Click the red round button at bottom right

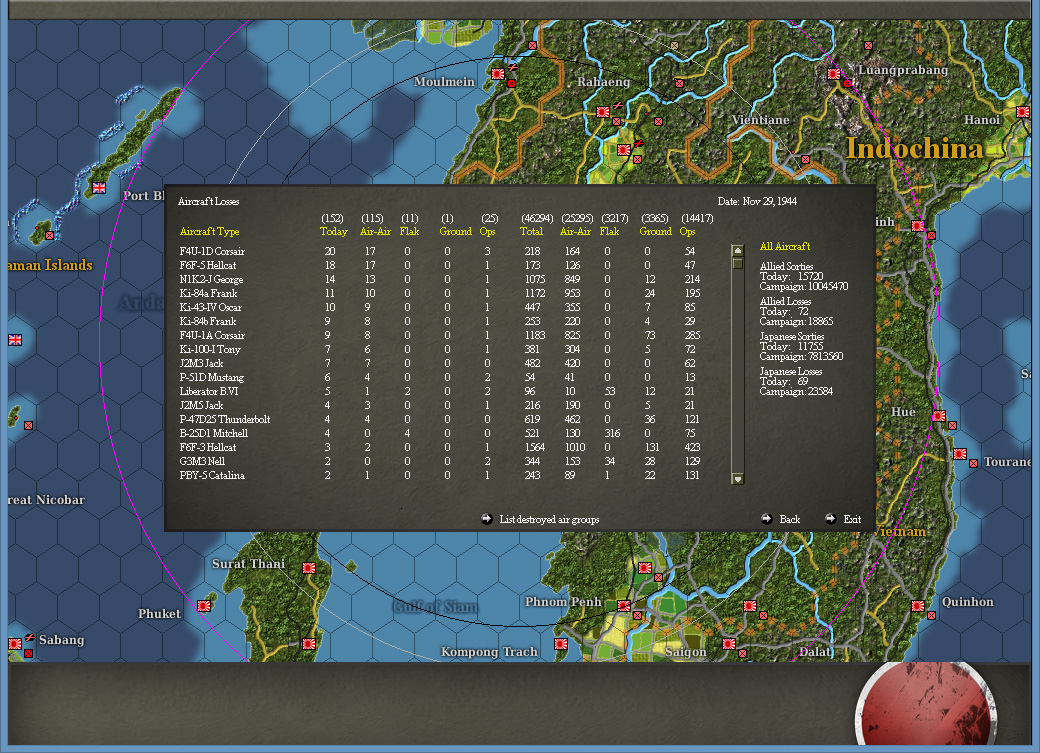pos(926,705)
